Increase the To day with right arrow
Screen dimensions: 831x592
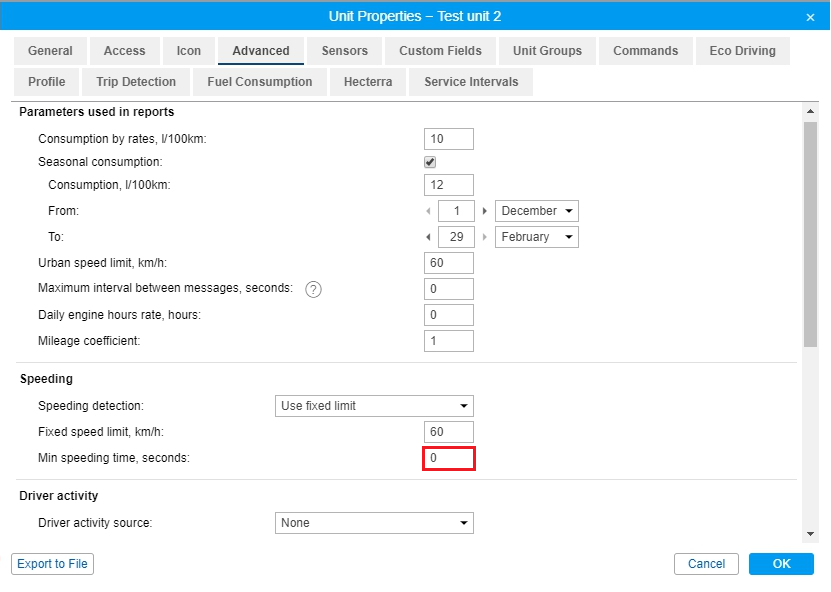point(485,237)
